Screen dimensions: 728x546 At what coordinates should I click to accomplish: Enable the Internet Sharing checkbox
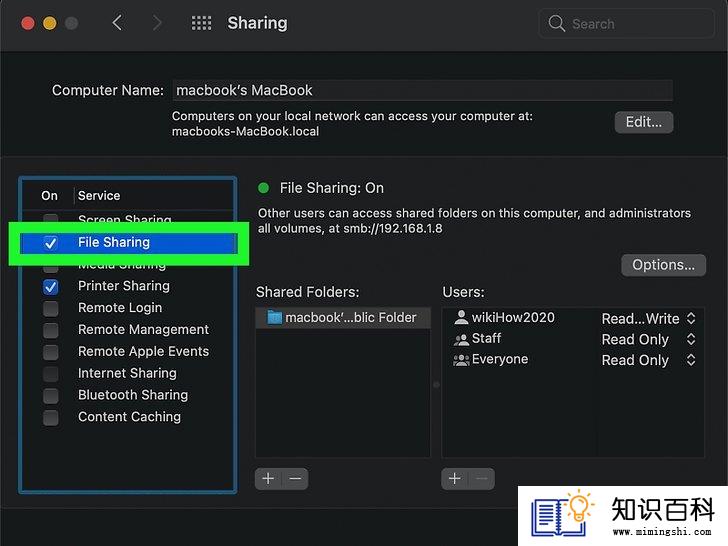tap(51, 374)
